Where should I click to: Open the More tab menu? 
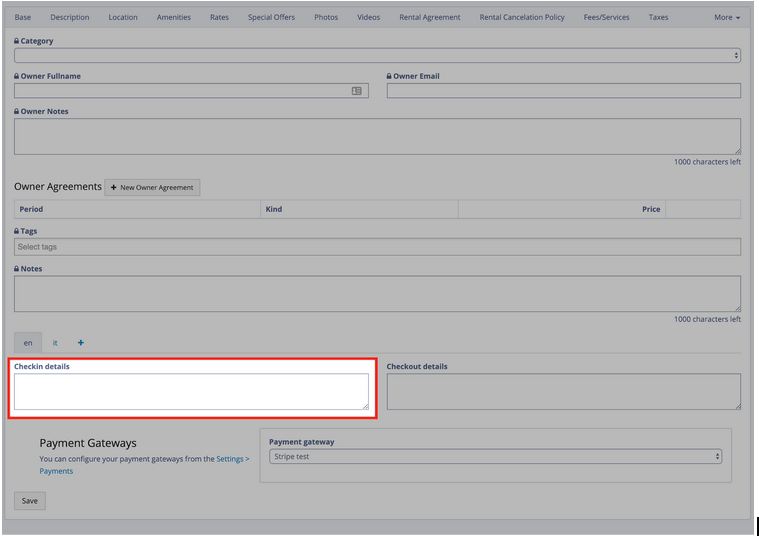[727, 17]
